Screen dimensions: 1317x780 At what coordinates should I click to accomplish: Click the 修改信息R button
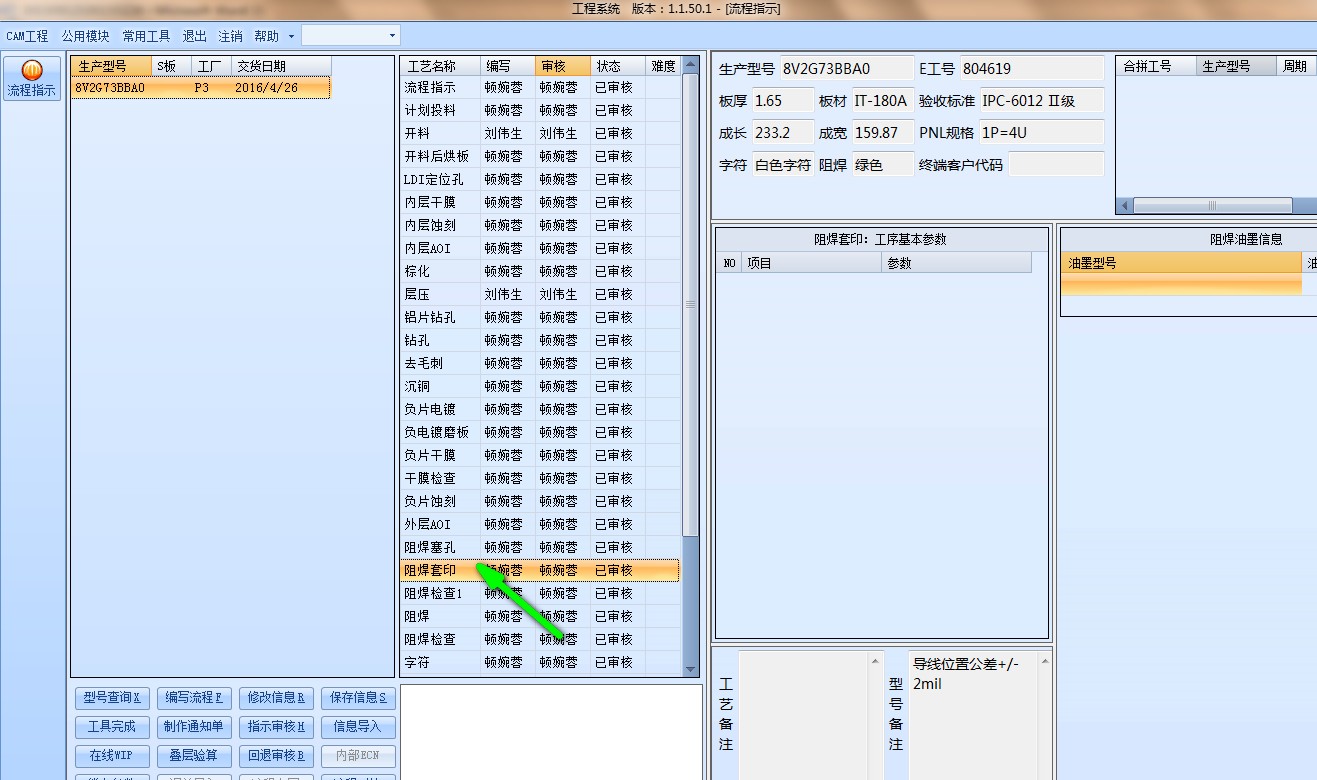click(x=276, y=697)
